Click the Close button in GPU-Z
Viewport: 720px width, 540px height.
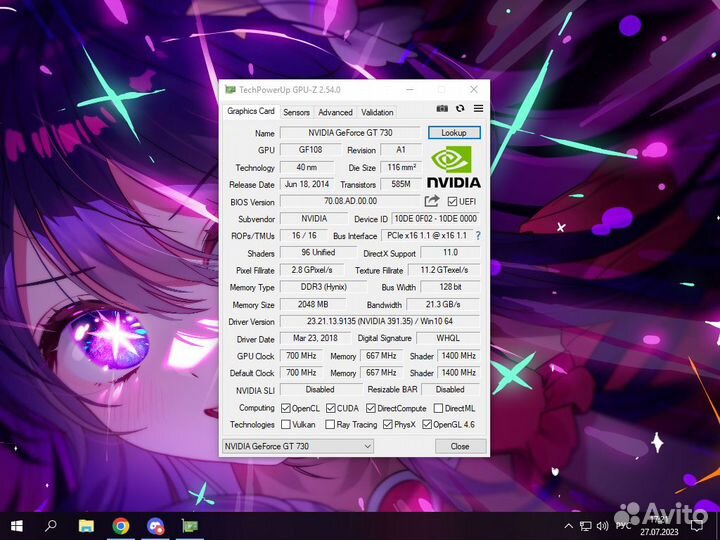459,446
